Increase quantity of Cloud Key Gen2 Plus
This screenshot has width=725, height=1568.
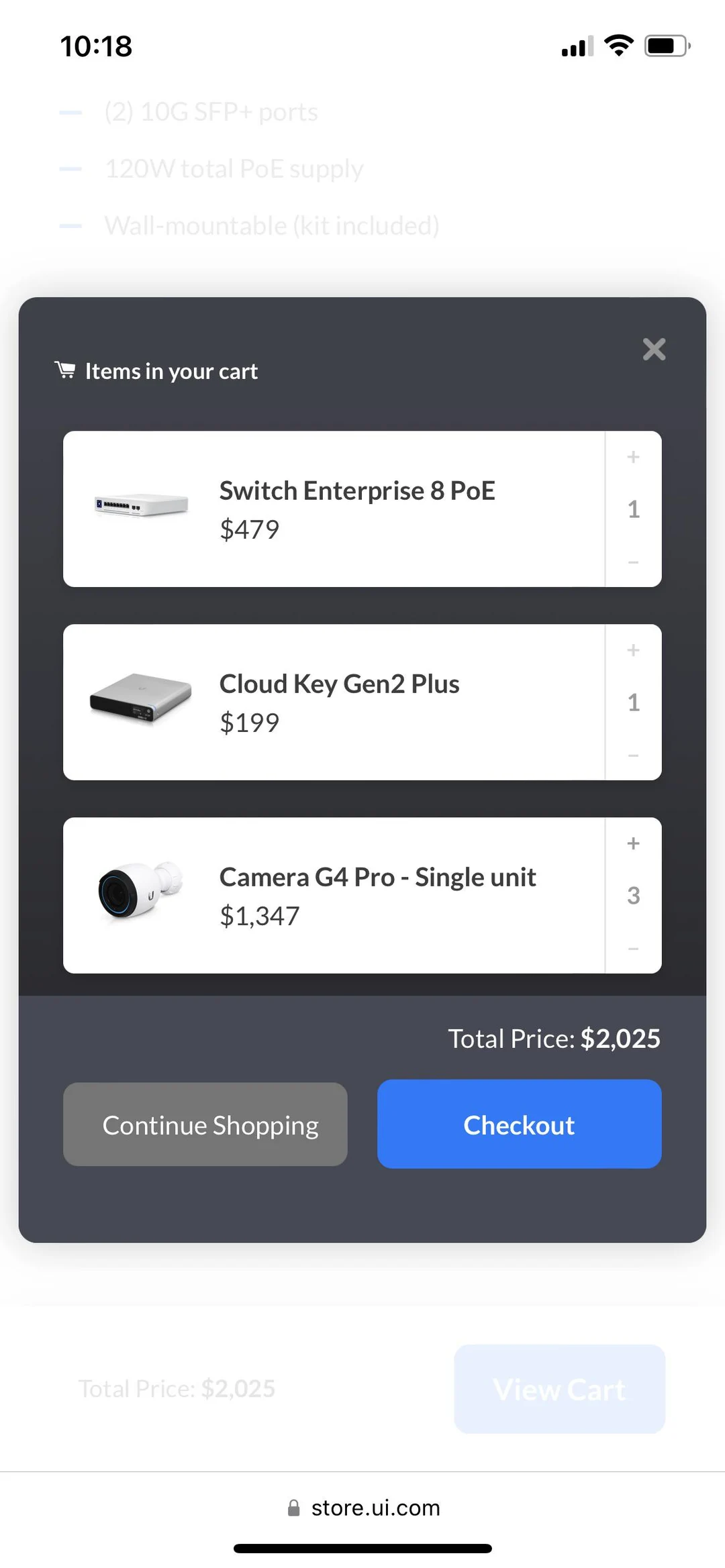click(632, 650)
